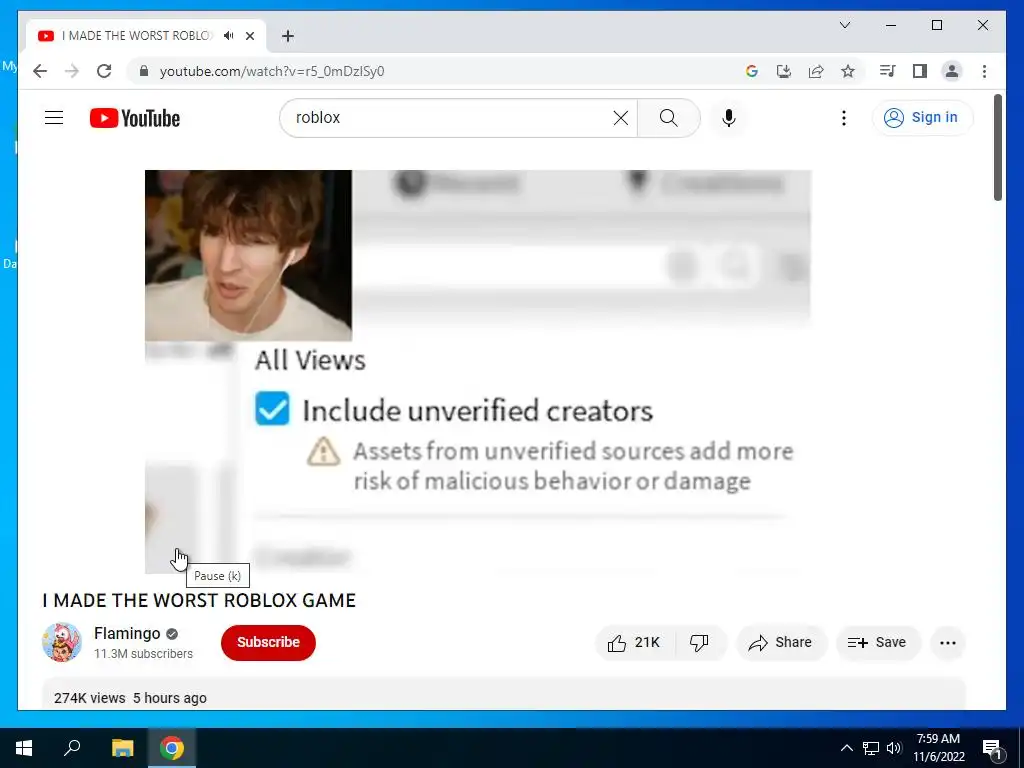Screen dimensions: 1024x768
Task: Go to the YouTube home logo
Action: pyautogui.click(x=135, y=118)
